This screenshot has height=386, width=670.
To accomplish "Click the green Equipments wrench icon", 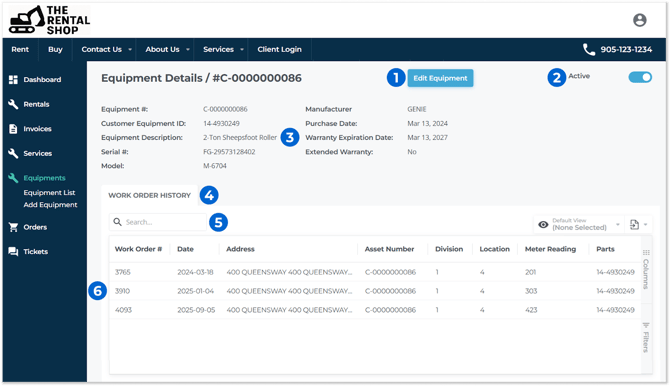I will 13,178.
